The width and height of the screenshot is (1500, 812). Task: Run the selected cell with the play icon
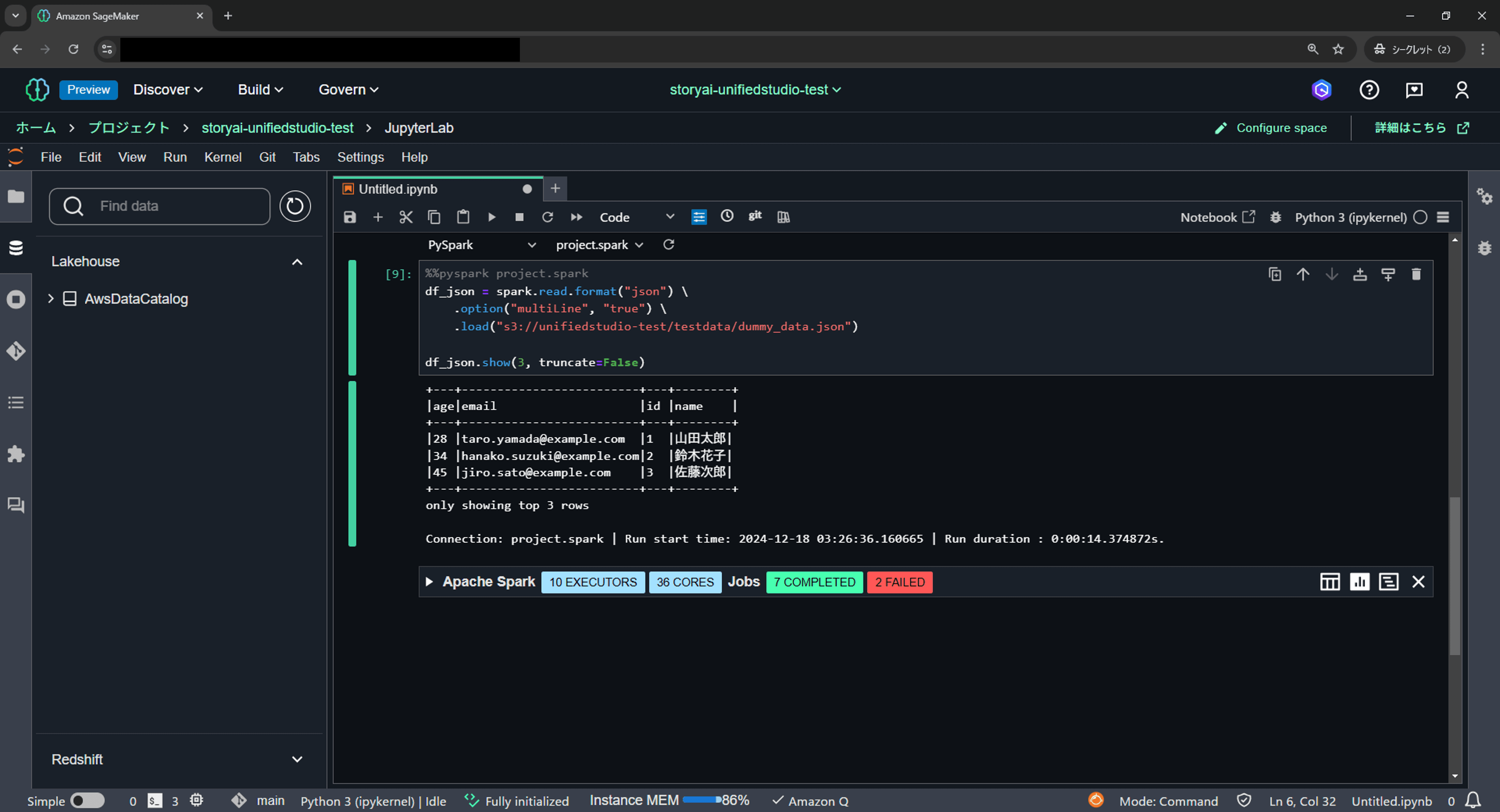tap(492, 217)
